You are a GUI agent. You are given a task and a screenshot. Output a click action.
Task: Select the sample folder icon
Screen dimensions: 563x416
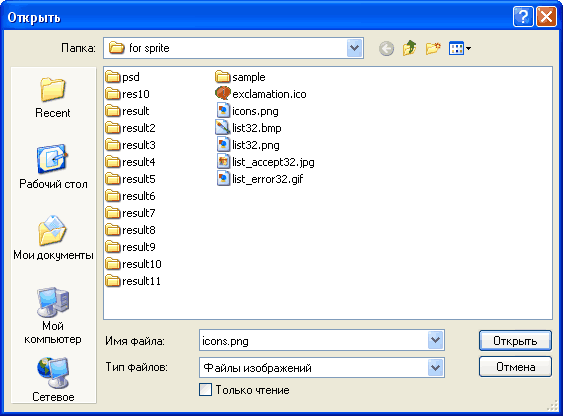[x=223, y=77]
